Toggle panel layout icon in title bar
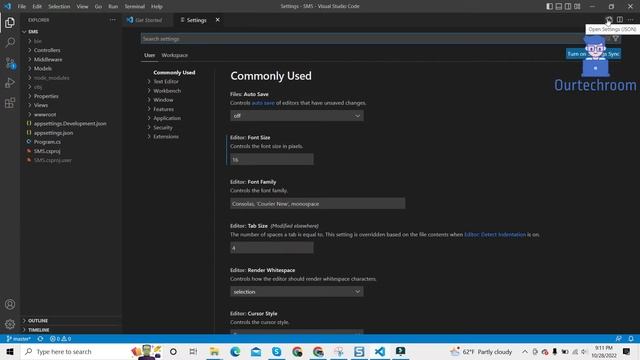640x360 pixels. tap(558, 6)
